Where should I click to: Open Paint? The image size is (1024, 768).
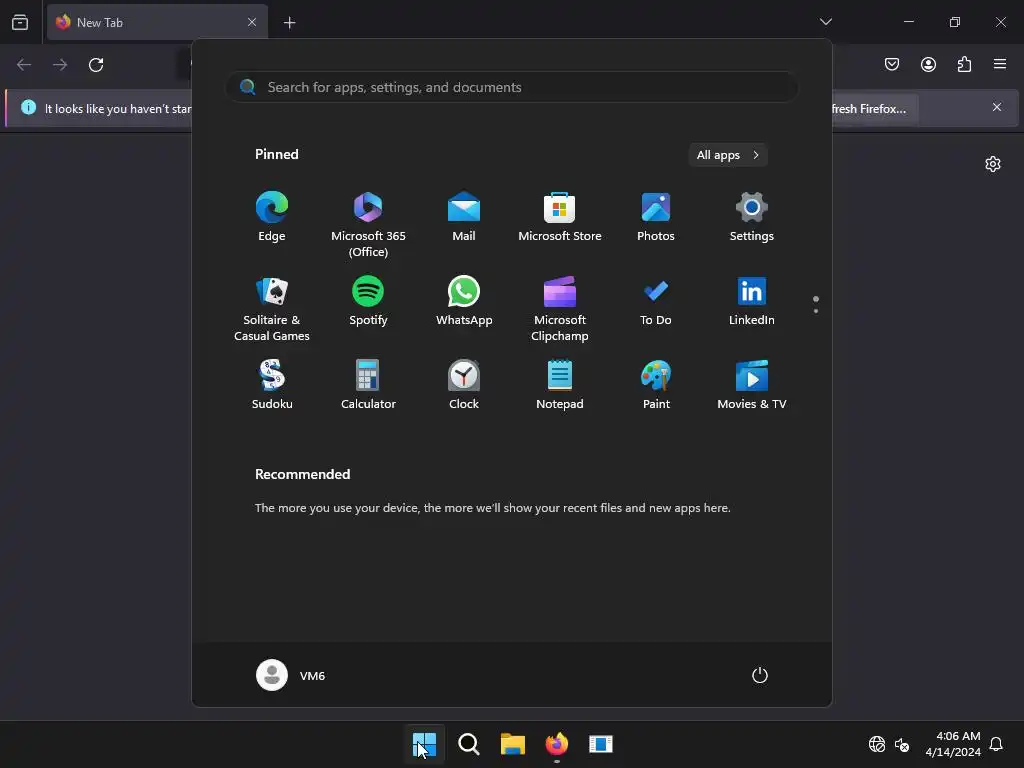656,385
